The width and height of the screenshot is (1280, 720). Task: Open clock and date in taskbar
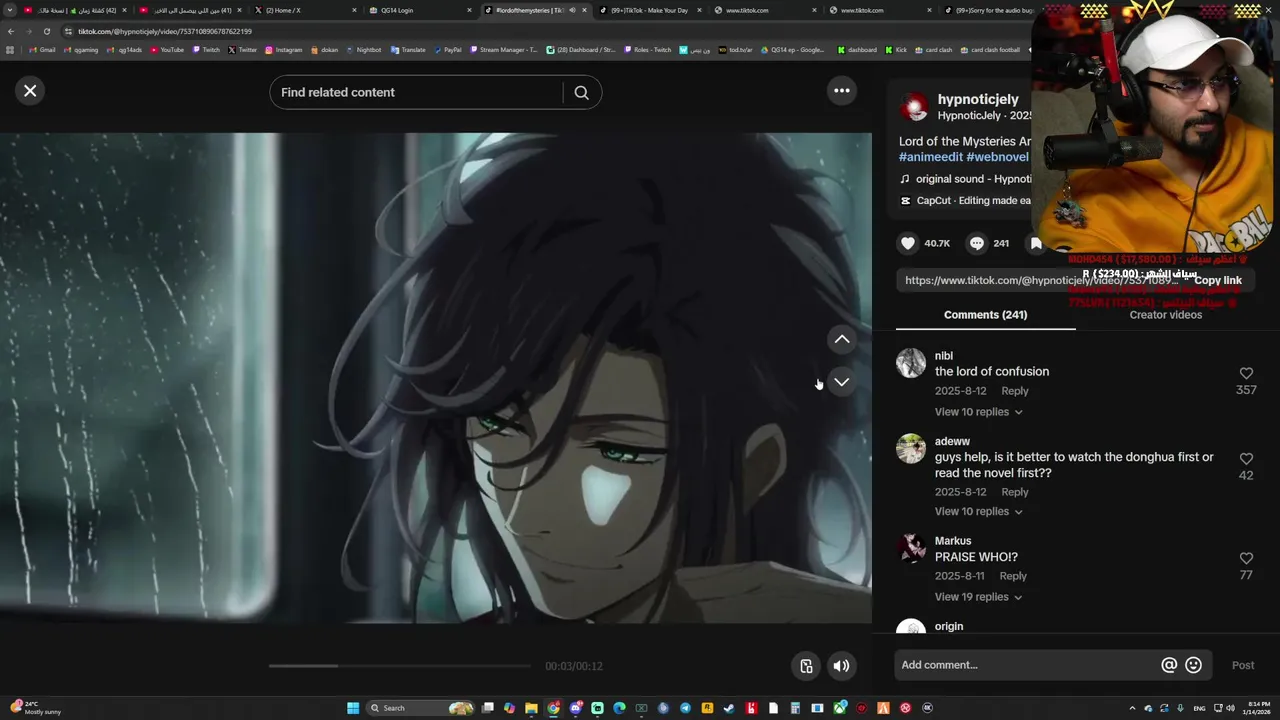point(1256,708)
